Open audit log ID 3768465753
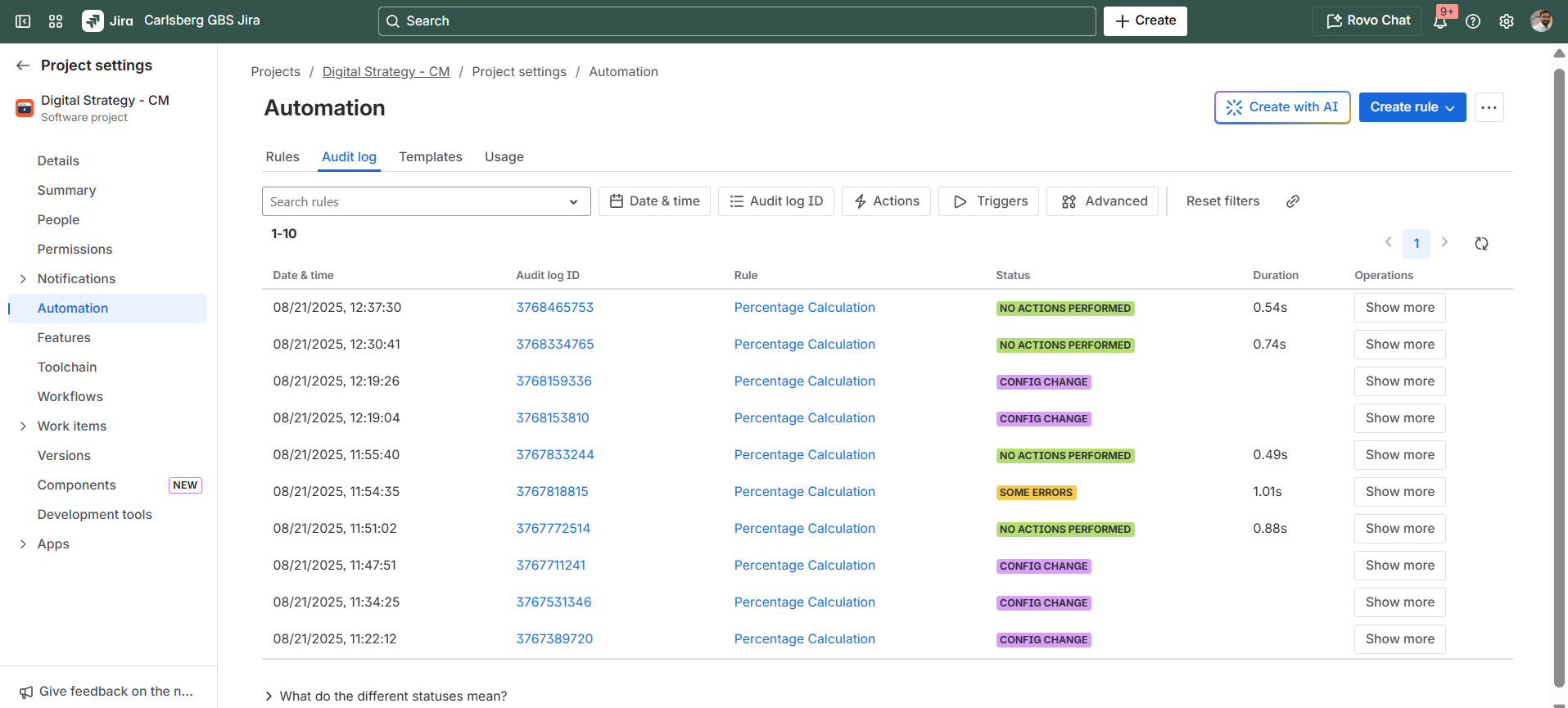The image size is (1568, 708). (x=555, y=308)
